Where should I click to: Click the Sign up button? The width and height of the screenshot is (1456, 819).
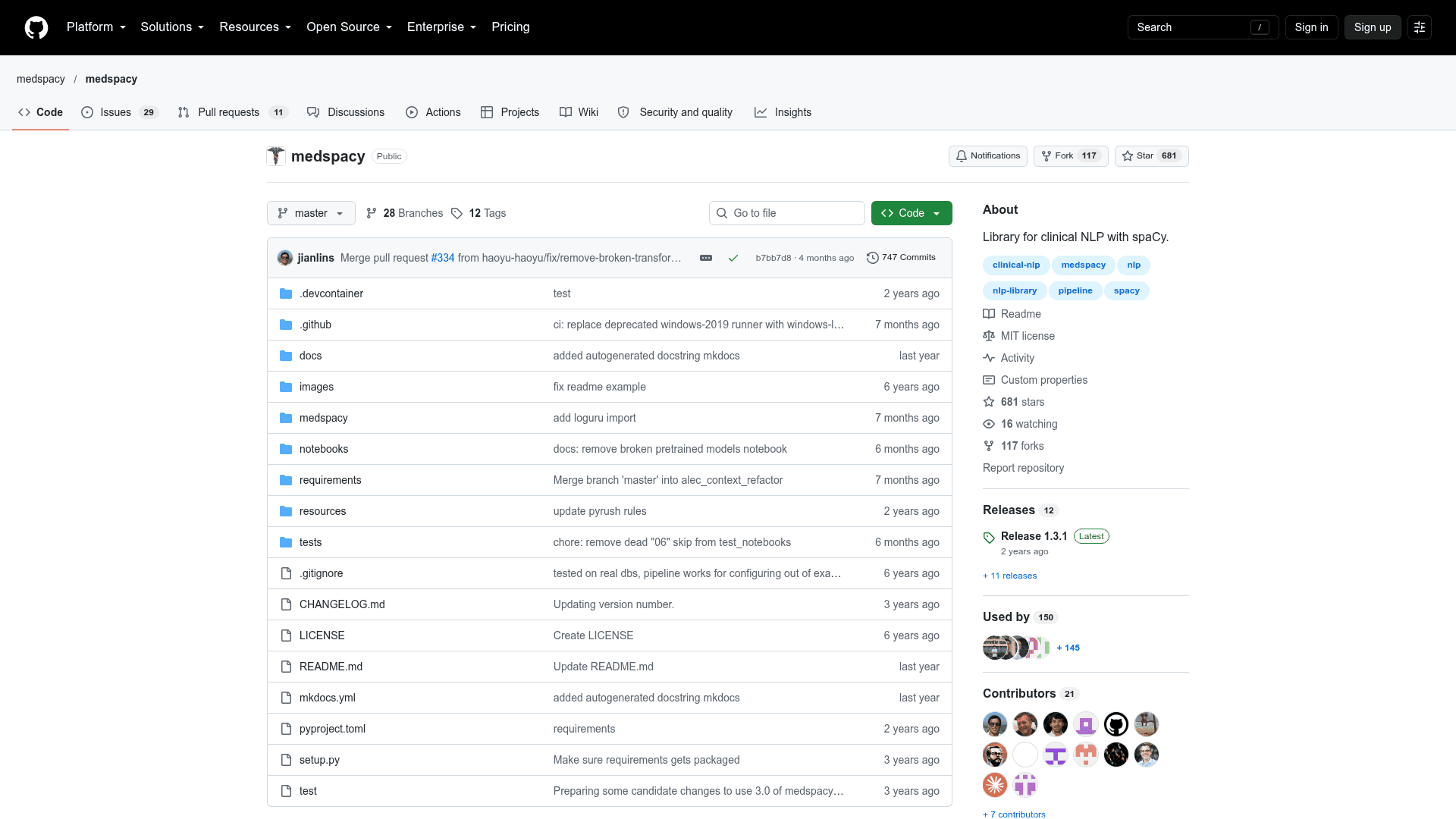(x=1373, y=27)
